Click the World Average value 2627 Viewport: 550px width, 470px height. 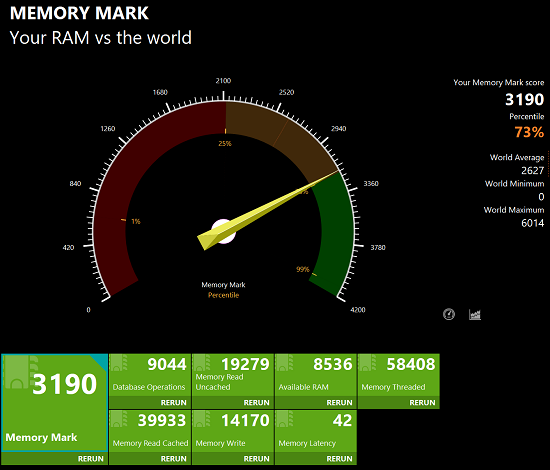(532, 170)
